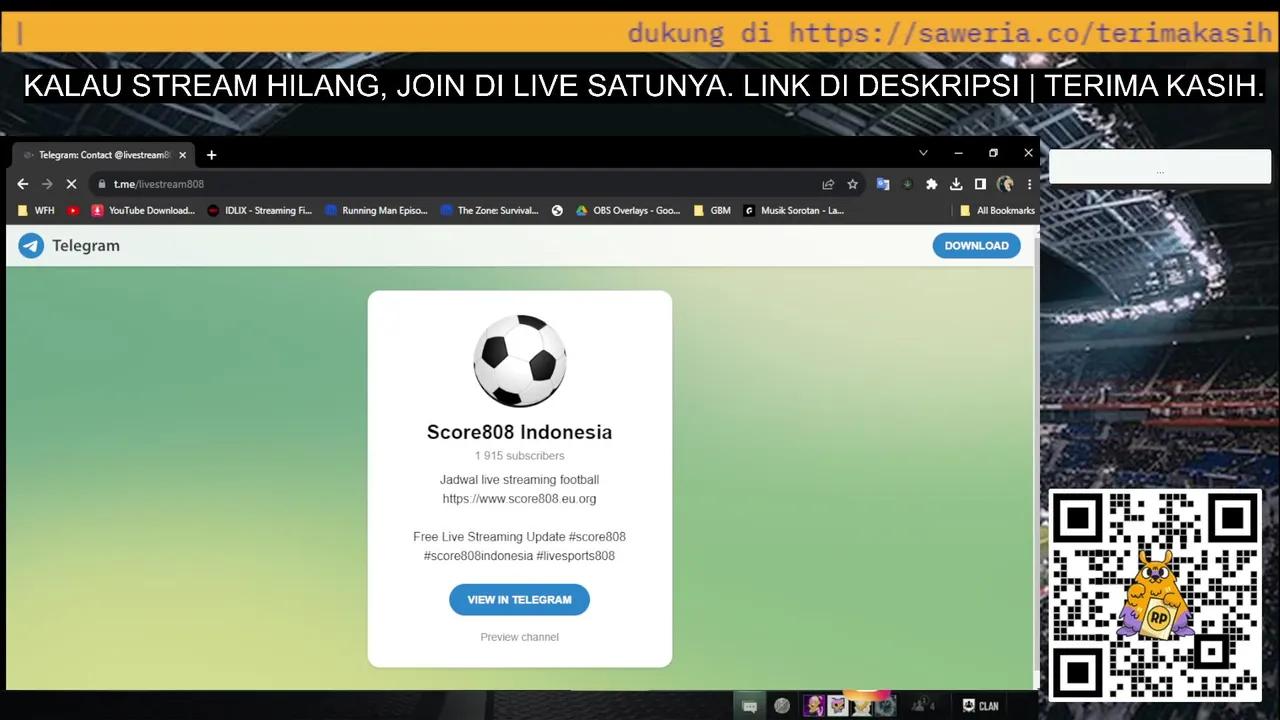Go back with the browser back arrow
1280x720 pixels.
[23, 184]
